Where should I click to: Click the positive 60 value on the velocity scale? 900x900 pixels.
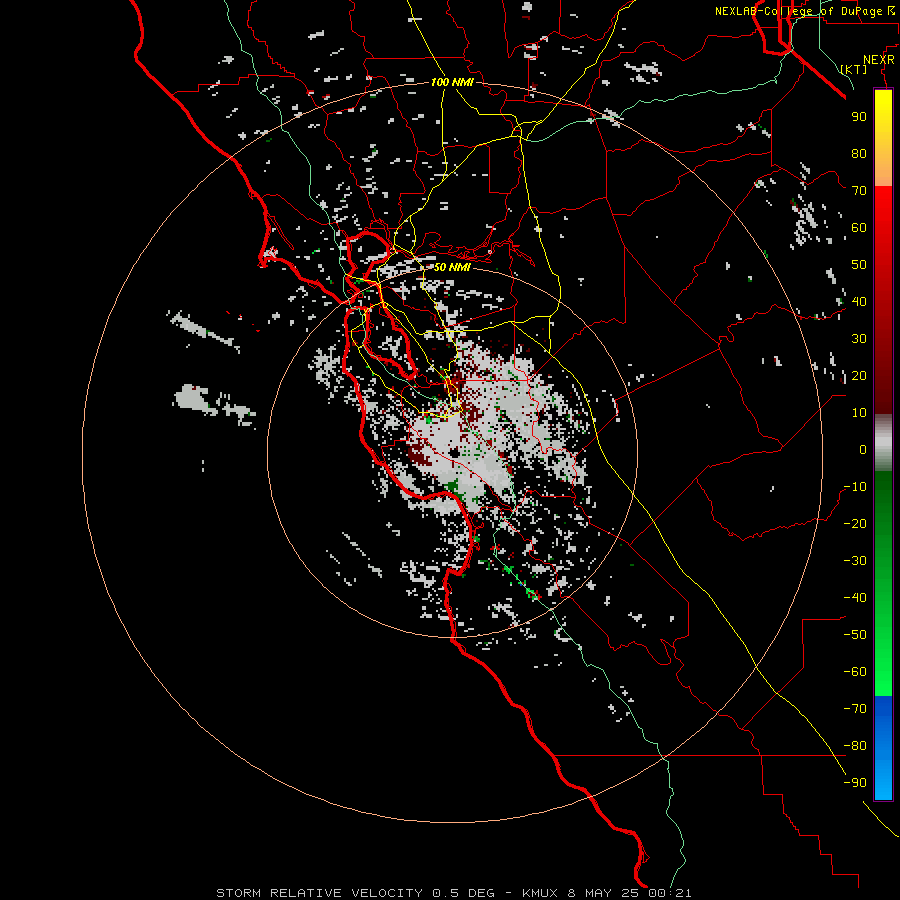(x=859, y=227)
